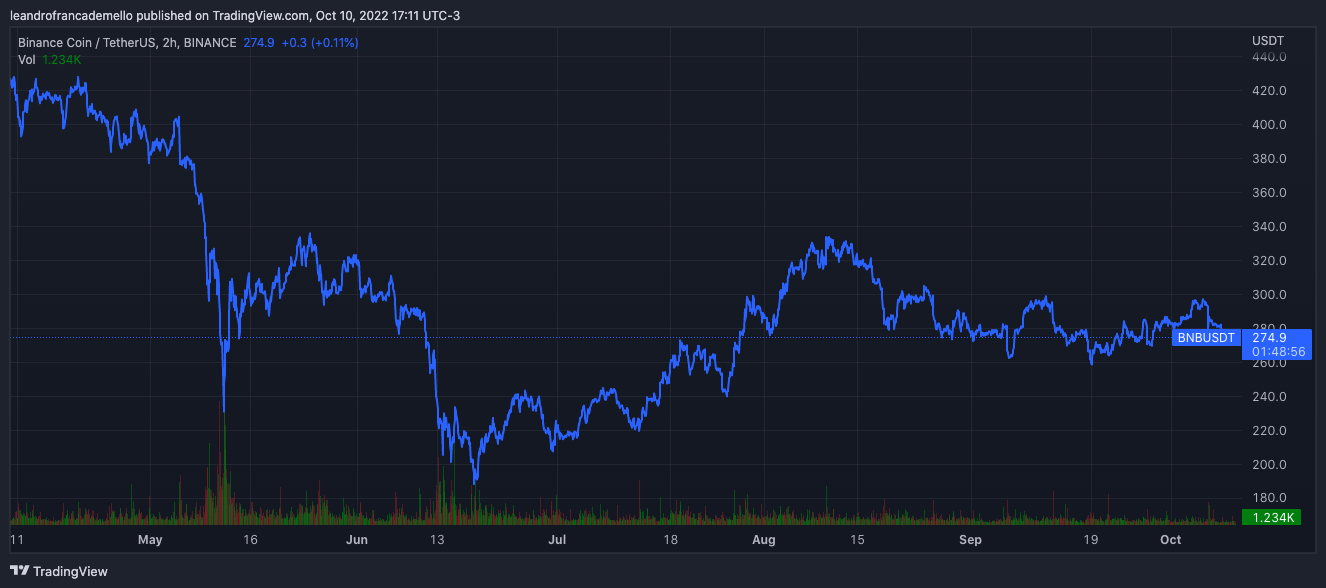The width and height of the screenshot is (1326, 588).
Task: Click the 320.0 price axis label
Action: [x=1268, y=261]
